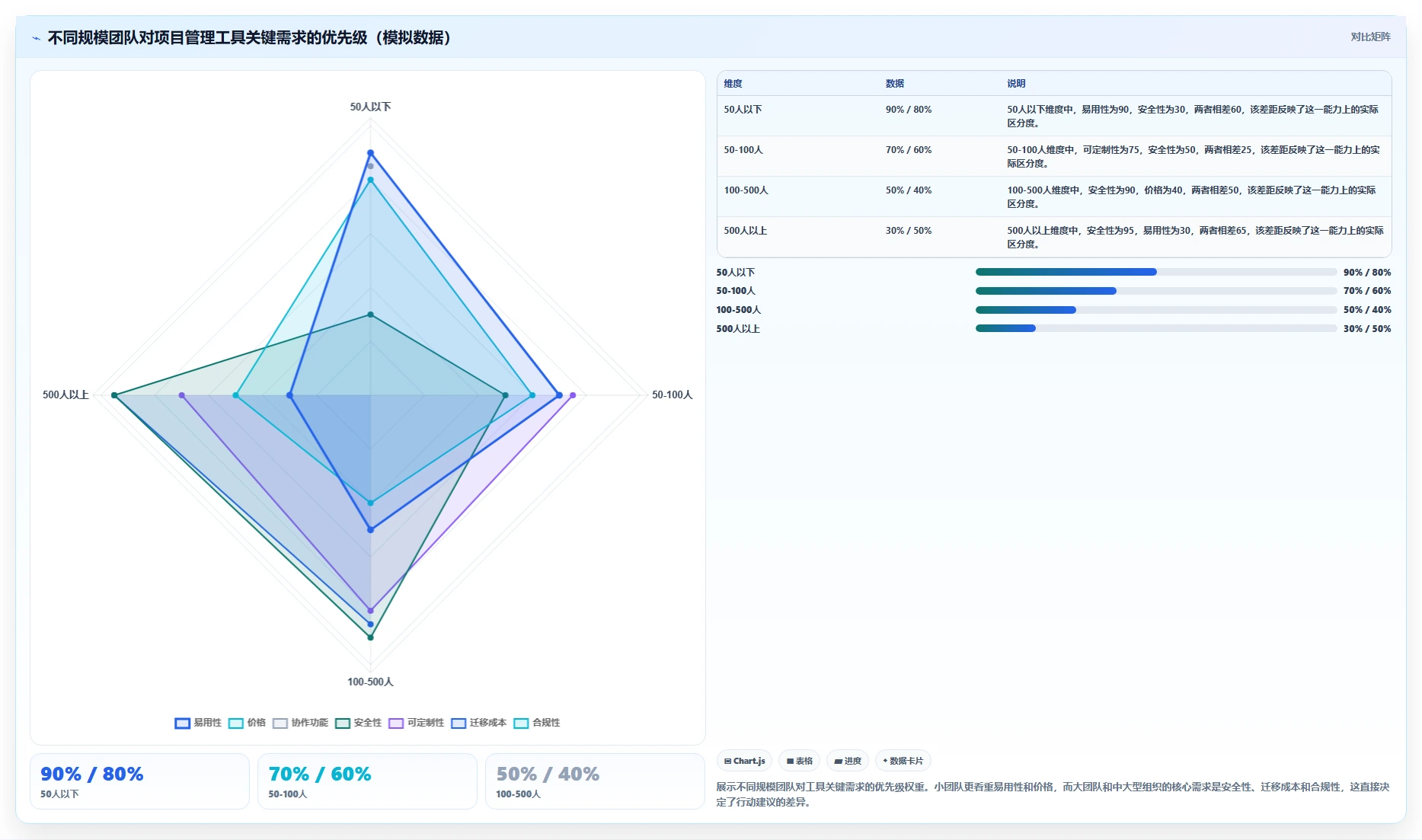This screenshot has width=1422, height=840.
Task: Click the 对比矩阵 label in the header
Action: [x=1370, y=37]
